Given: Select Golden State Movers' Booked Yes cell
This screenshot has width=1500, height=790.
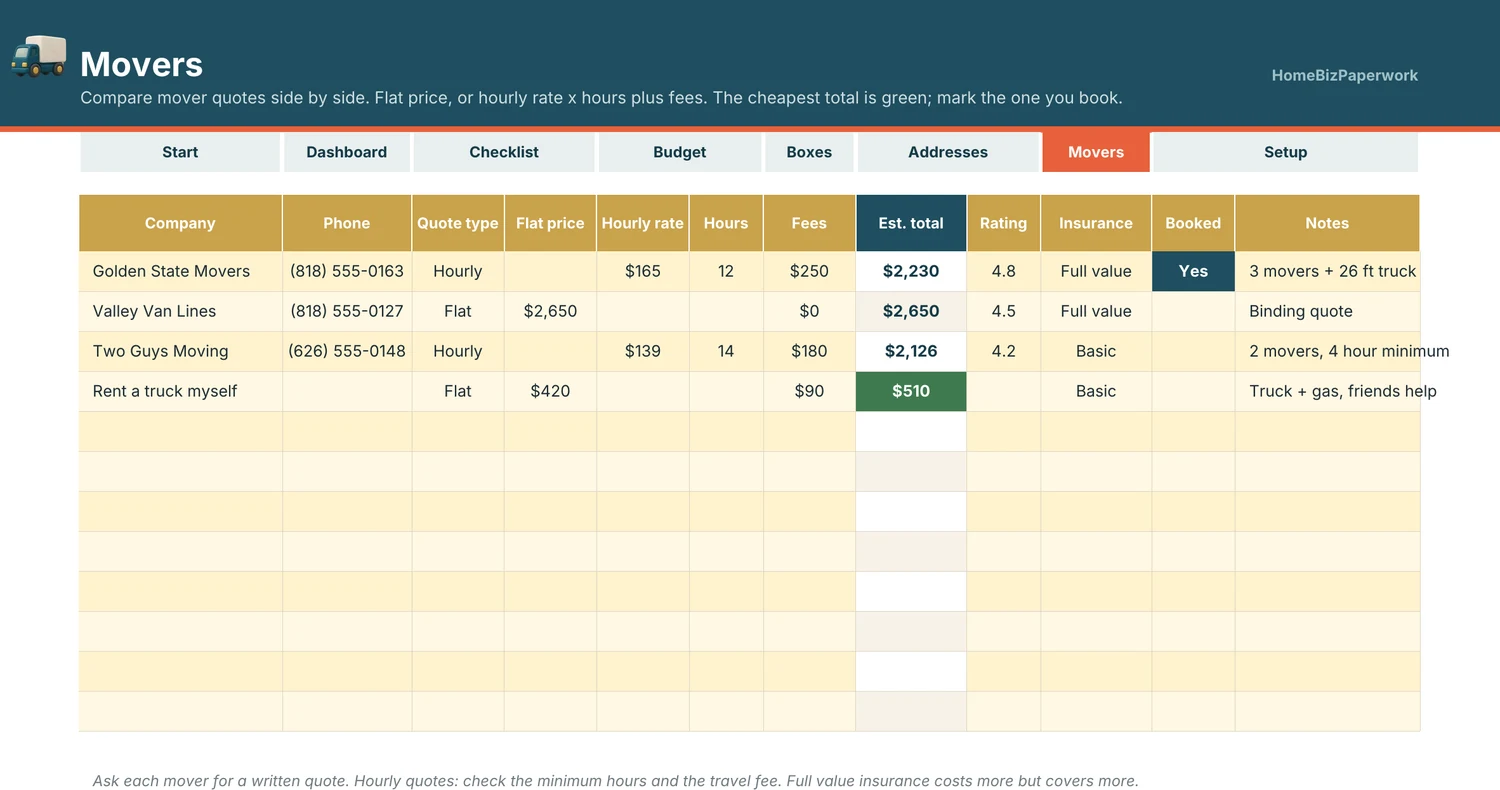Looking at the screenshot, I should pos(1193,271).
